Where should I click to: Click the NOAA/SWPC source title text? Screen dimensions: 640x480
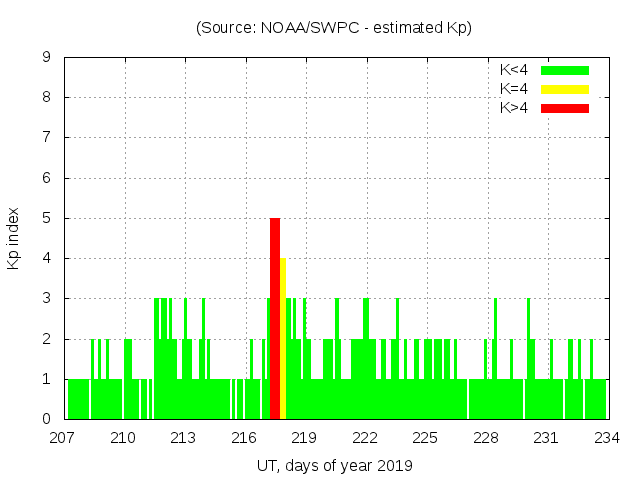pos(334,28)
